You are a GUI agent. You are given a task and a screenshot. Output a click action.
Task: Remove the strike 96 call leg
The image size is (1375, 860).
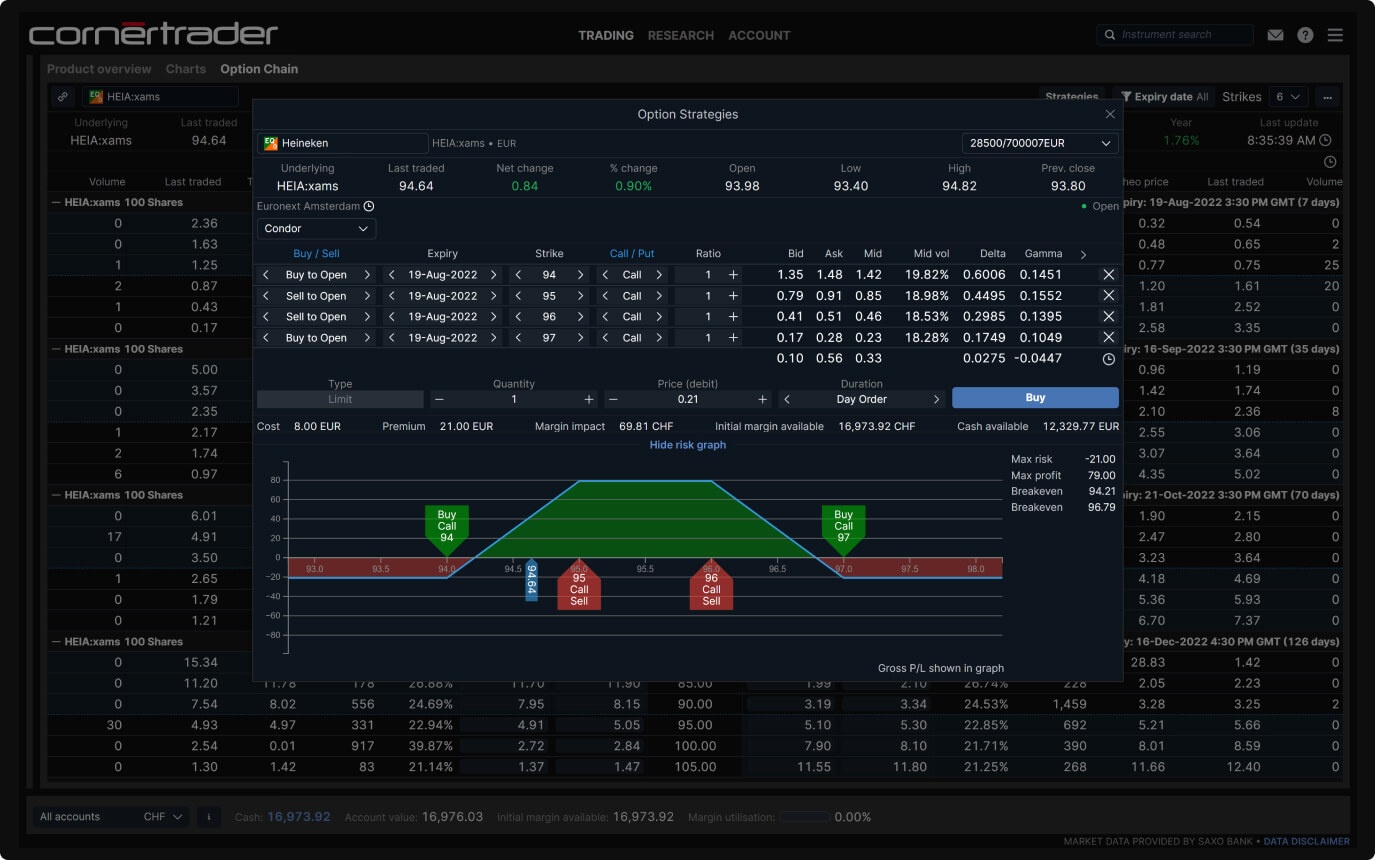click(1108, 316)
